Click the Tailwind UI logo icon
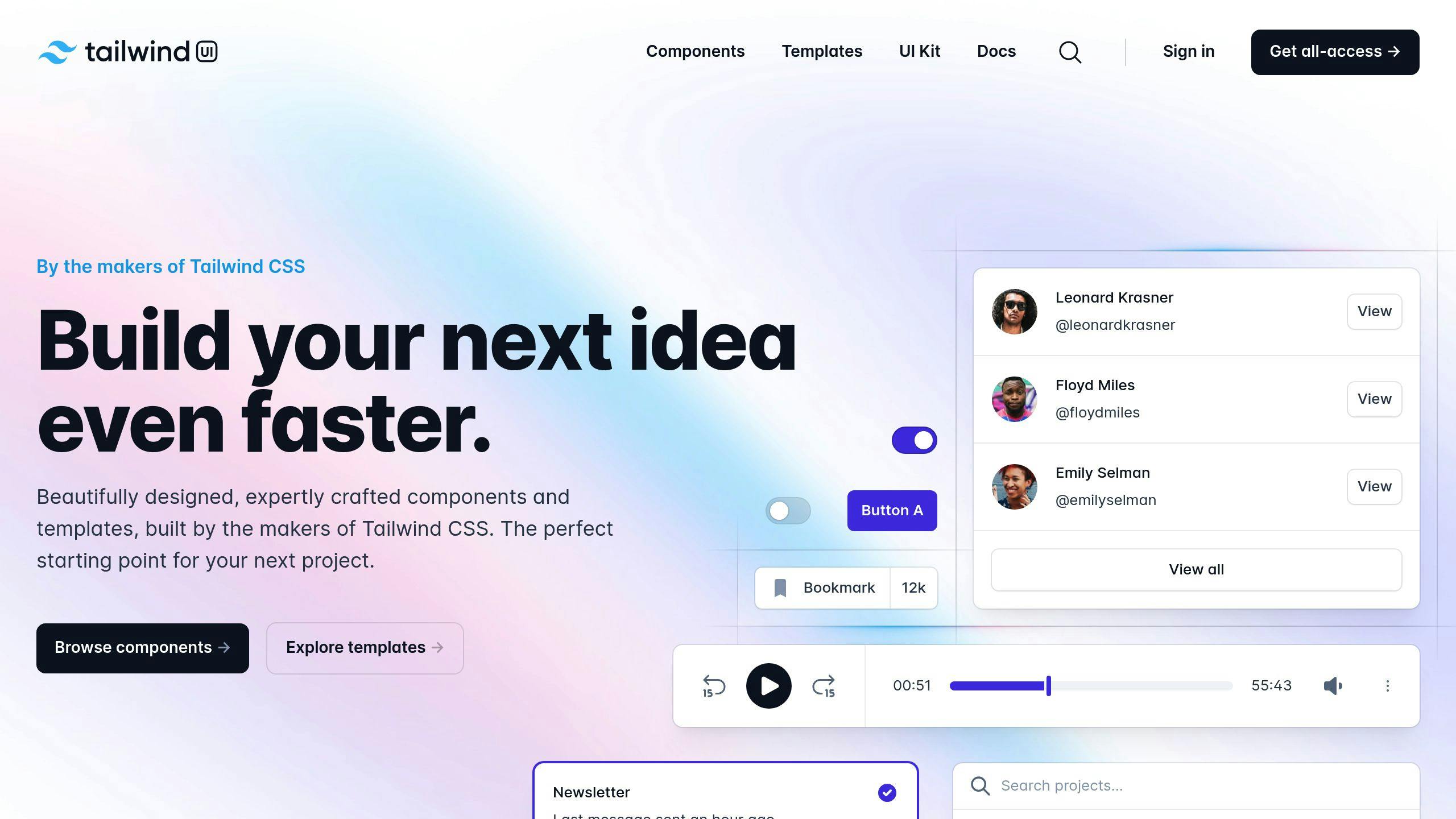1456x819 pixels. pos(53,51)
